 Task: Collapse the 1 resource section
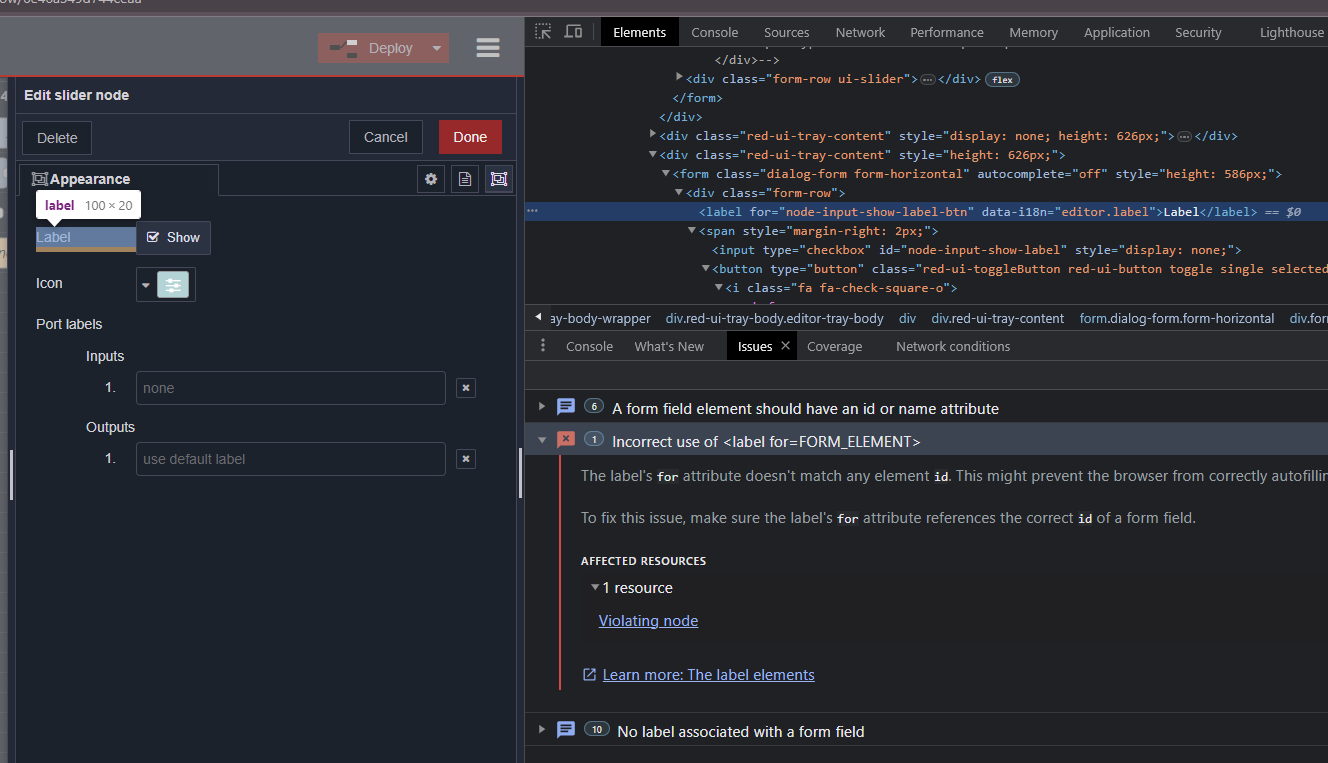coord(595,588)
